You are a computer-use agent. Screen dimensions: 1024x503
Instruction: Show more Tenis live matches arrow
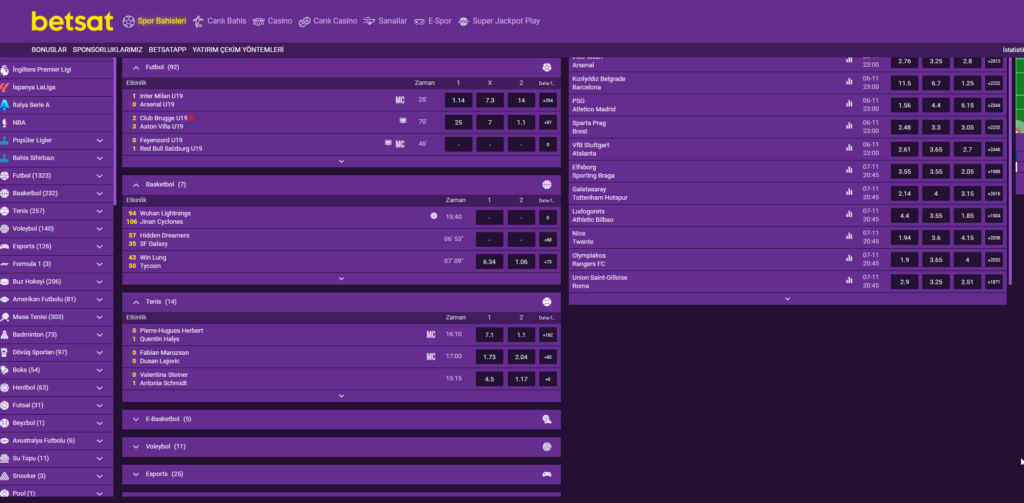click(341, 396)
